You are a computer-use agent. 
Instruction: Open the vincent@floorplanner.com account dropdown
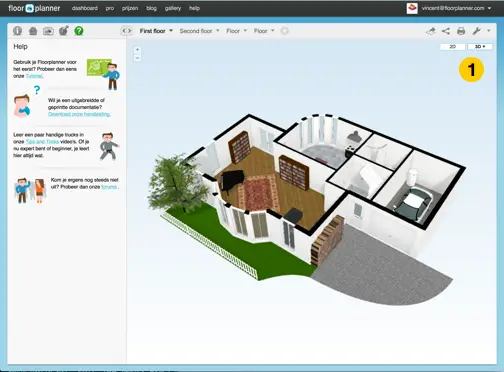[456, 8]
